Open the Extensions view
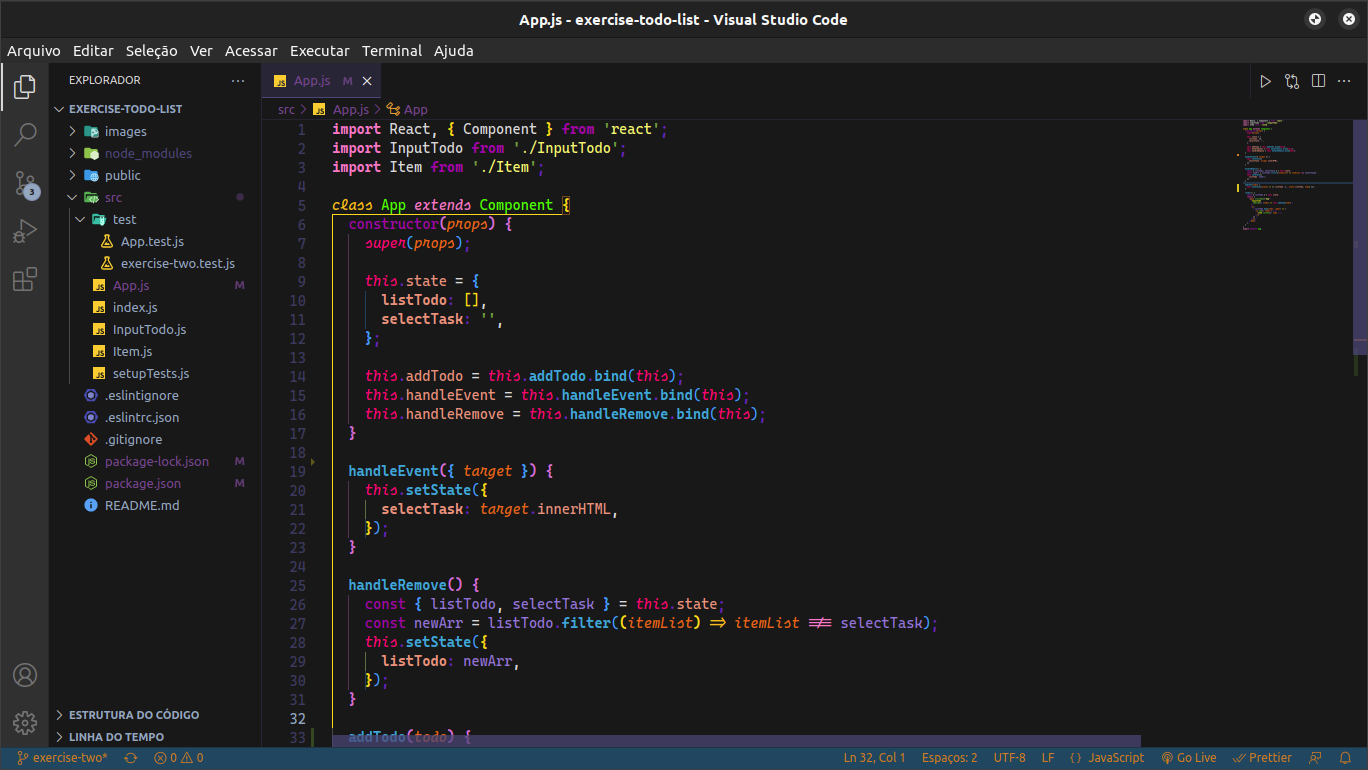 25,279
